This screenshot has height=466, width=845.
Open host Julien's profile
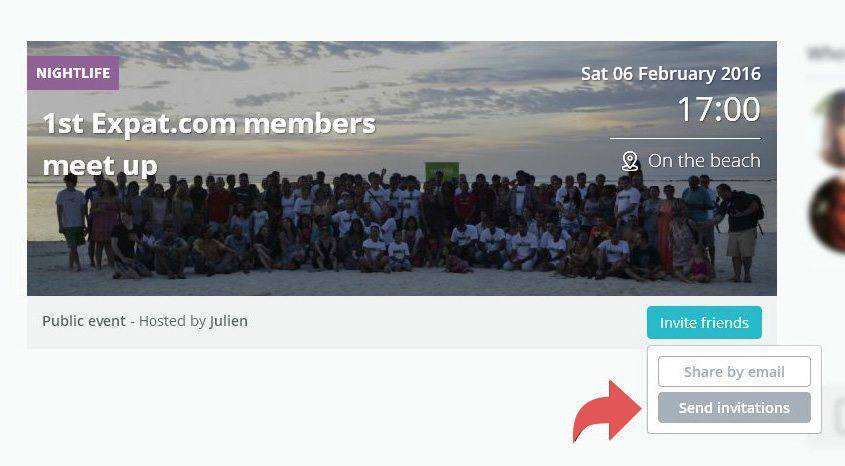coord(228,321)
